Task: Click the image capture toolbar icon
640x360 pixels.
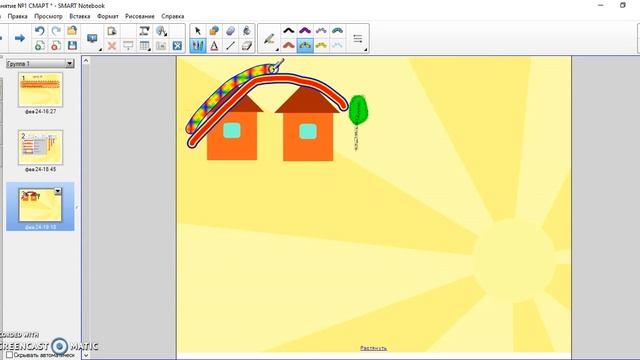Action: point(161,46)
